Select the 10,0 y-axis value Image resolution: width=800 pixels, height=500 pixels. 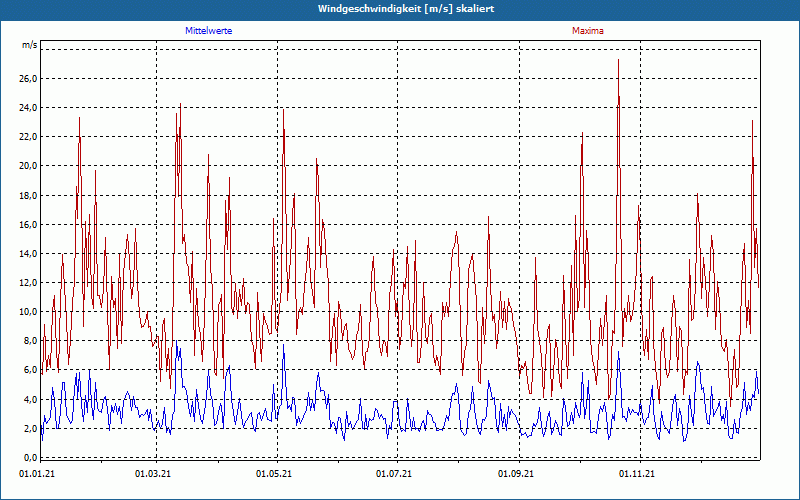[29, 312]
